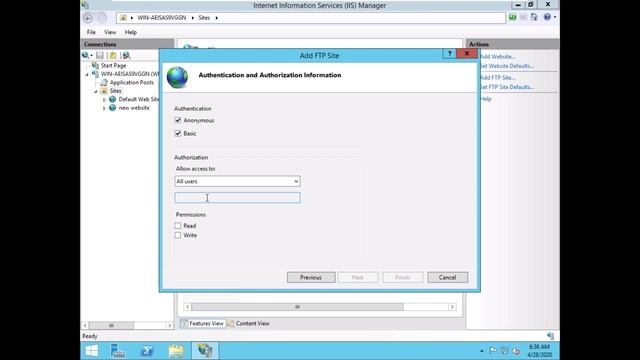Click the delete connection icon in Connections

tap(127, 56)
